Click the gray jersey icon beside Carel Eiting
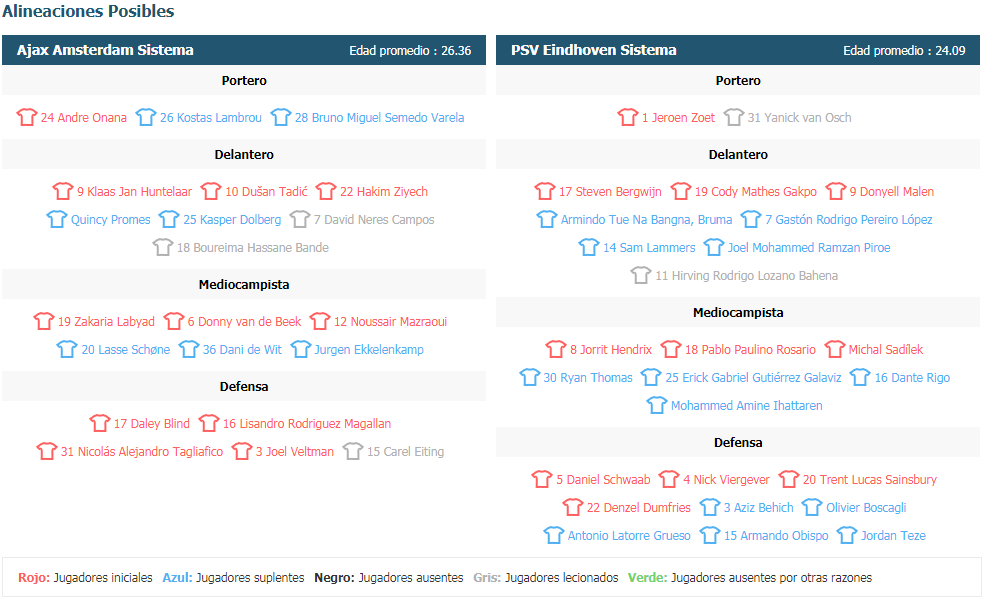Image resolution: width=982 pixels, height=597 pixels. (353, 452)
